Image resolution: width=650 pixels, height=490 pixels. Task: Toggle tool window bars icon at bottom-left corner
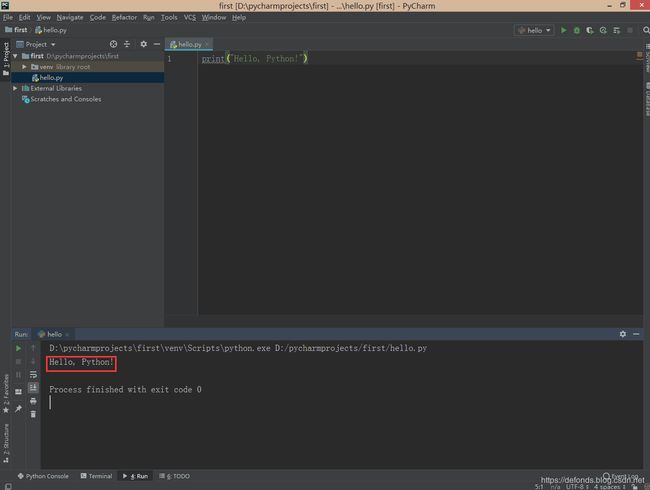tap(8, 486)
